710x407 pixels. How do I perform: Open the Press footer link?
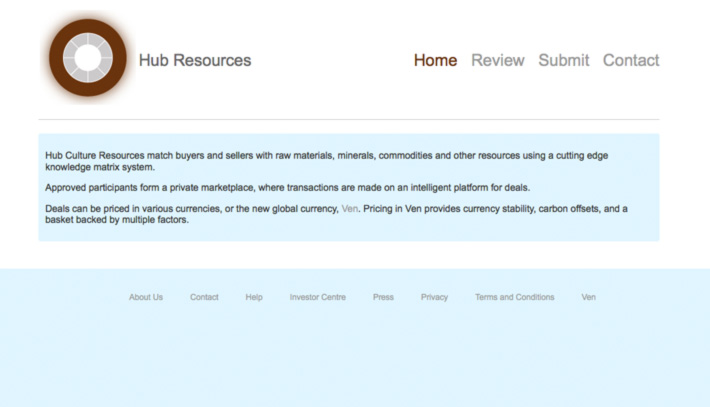coord(383,297)
